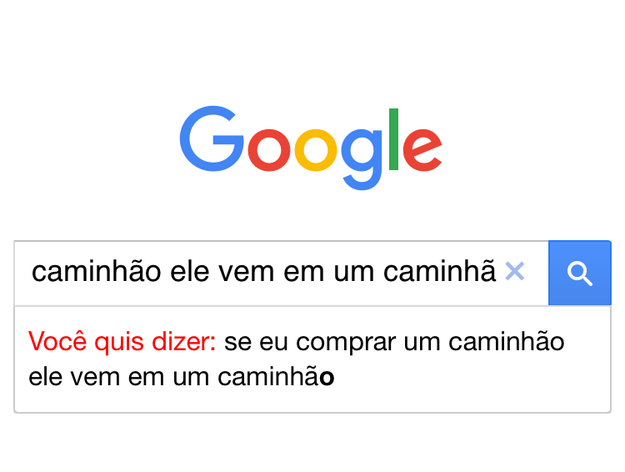Image resolution: width=625 pixels, height=472 pixels.
Task: Click 'se eu comprar um caminhão' suggestion text
Action: pyautogui.click(x=394, y=343)
